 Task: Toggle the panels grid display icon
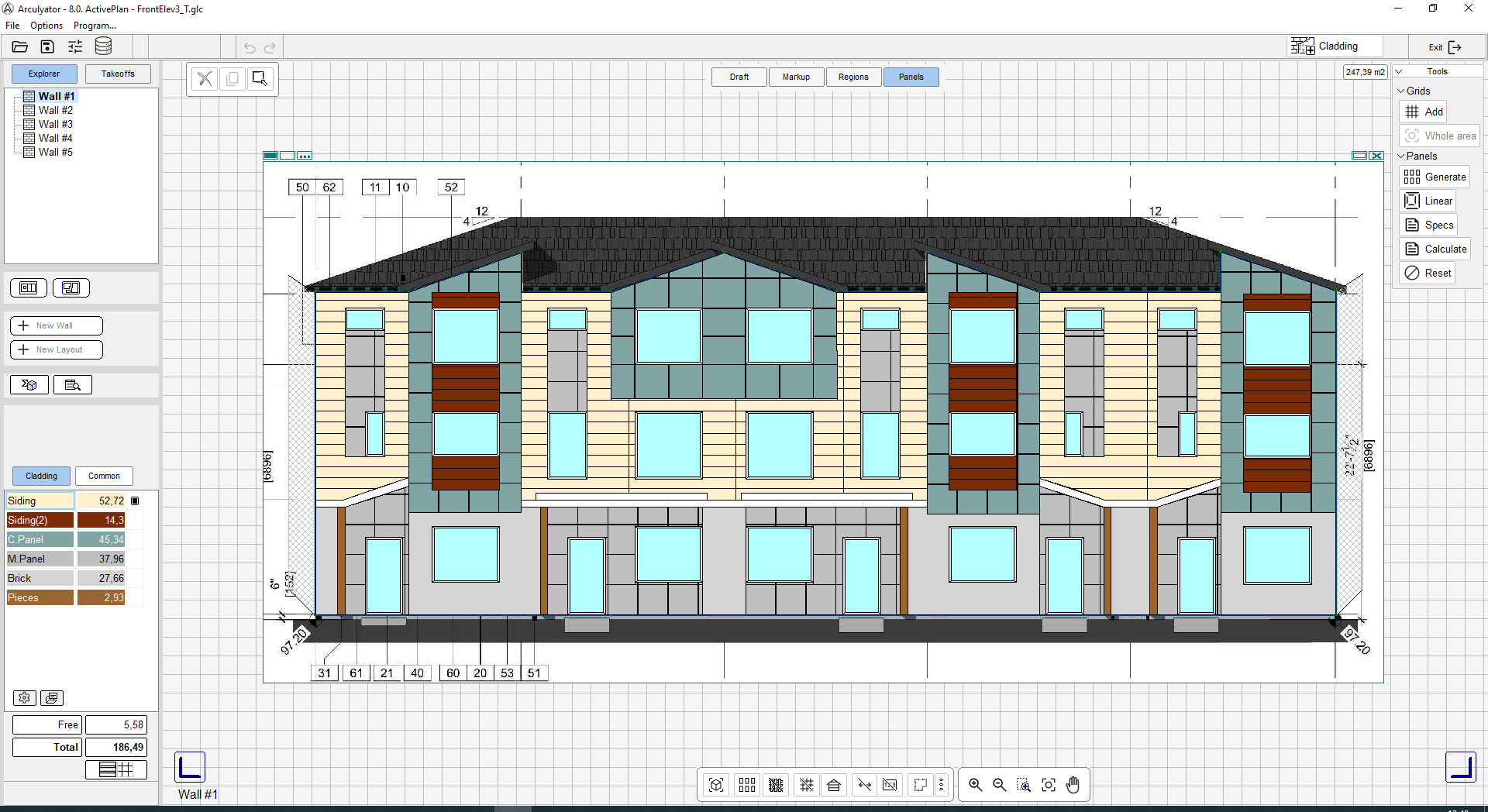(747, 785)
